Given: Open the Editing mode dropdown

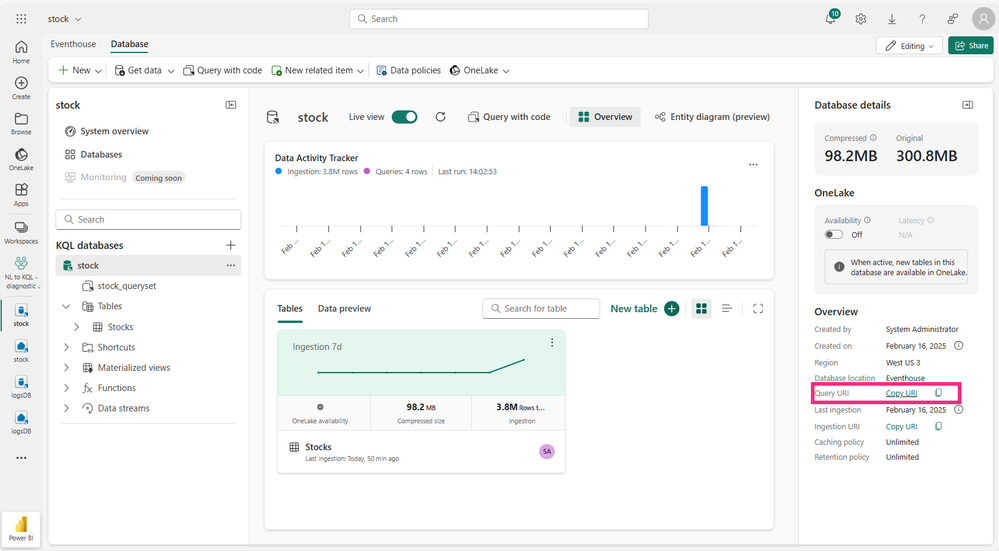Looking at the screenshot, I should click(x=909, y=46).
